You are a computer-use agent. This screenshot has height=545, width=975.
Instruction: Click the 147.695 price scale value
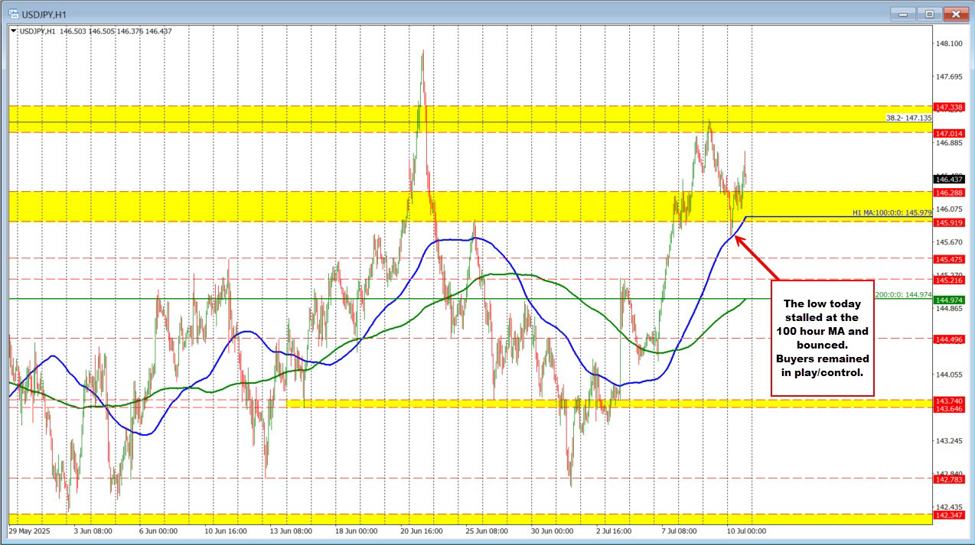[950, 77]
